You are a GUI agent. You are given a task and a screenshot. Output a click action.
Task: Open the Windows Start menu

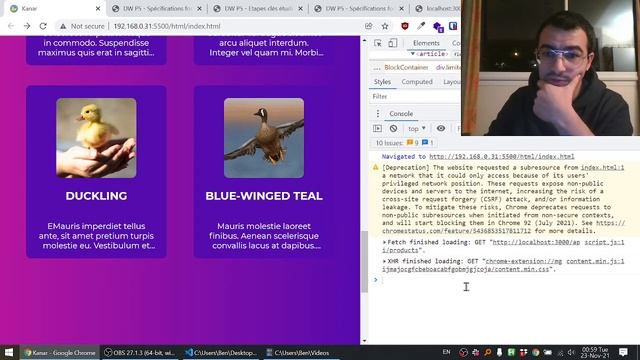[x=9, y=353]
